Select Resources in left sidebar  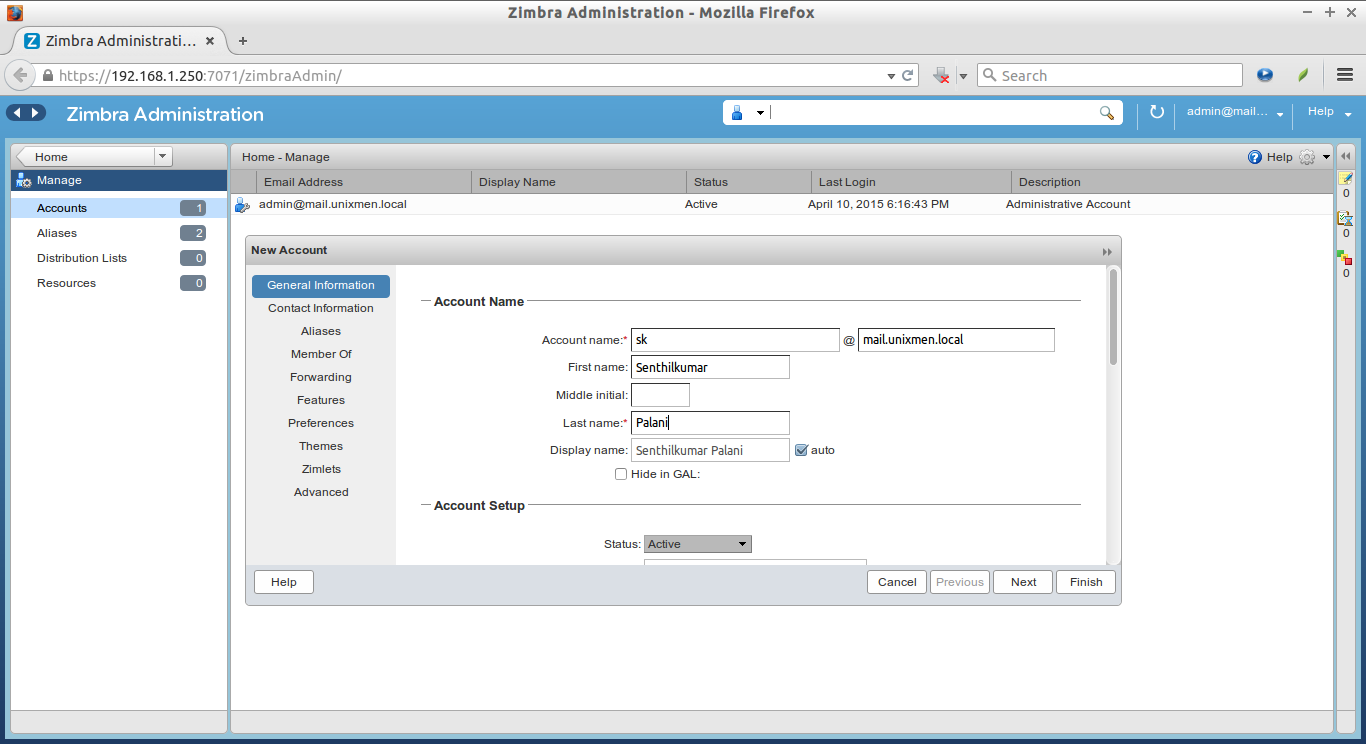coord(119,283)
